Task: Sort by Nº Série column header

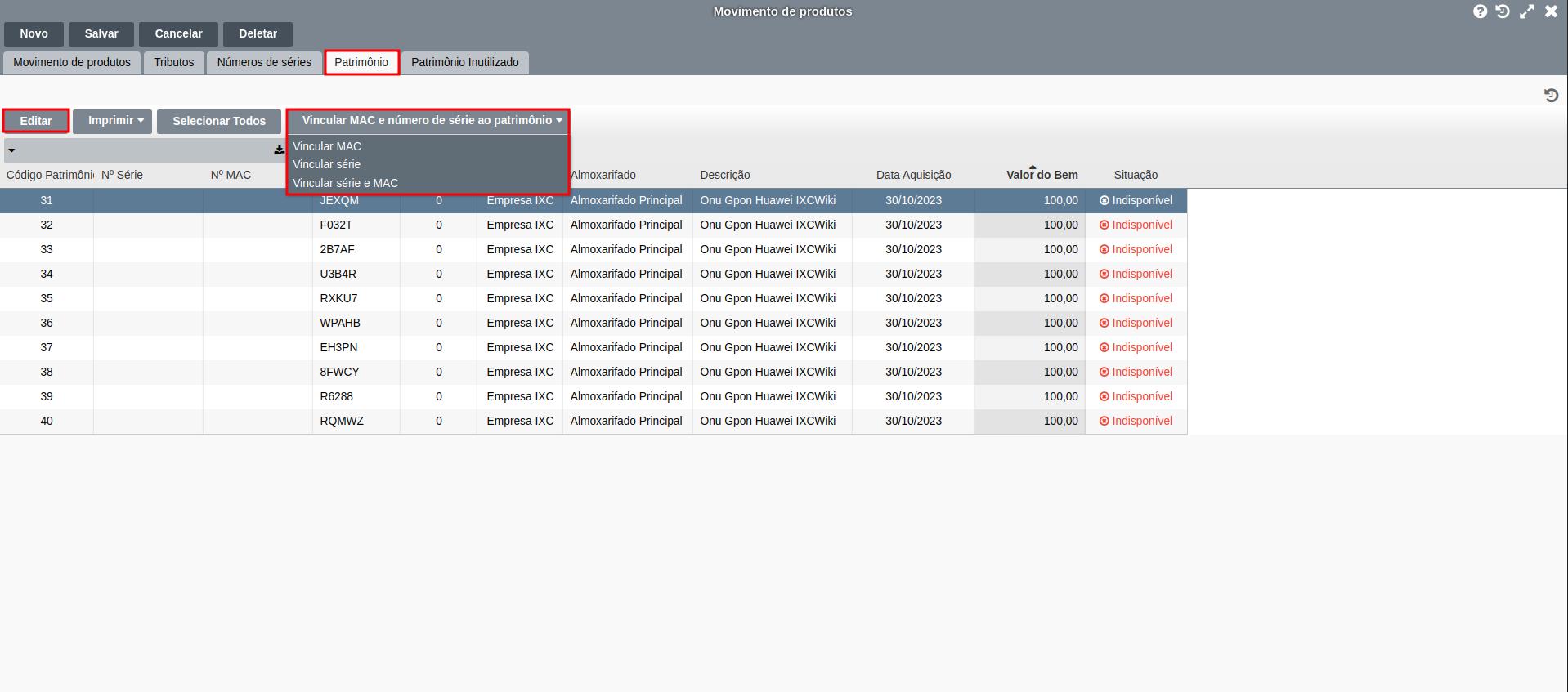Action: tap(122, 175)
